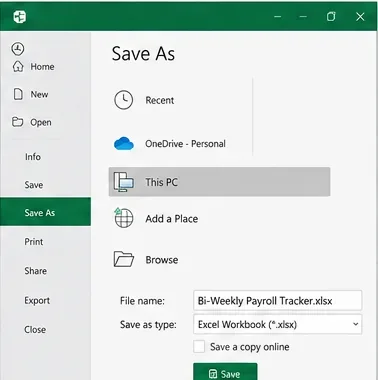Choose OneDrive - Personal location

coord(185,144)
